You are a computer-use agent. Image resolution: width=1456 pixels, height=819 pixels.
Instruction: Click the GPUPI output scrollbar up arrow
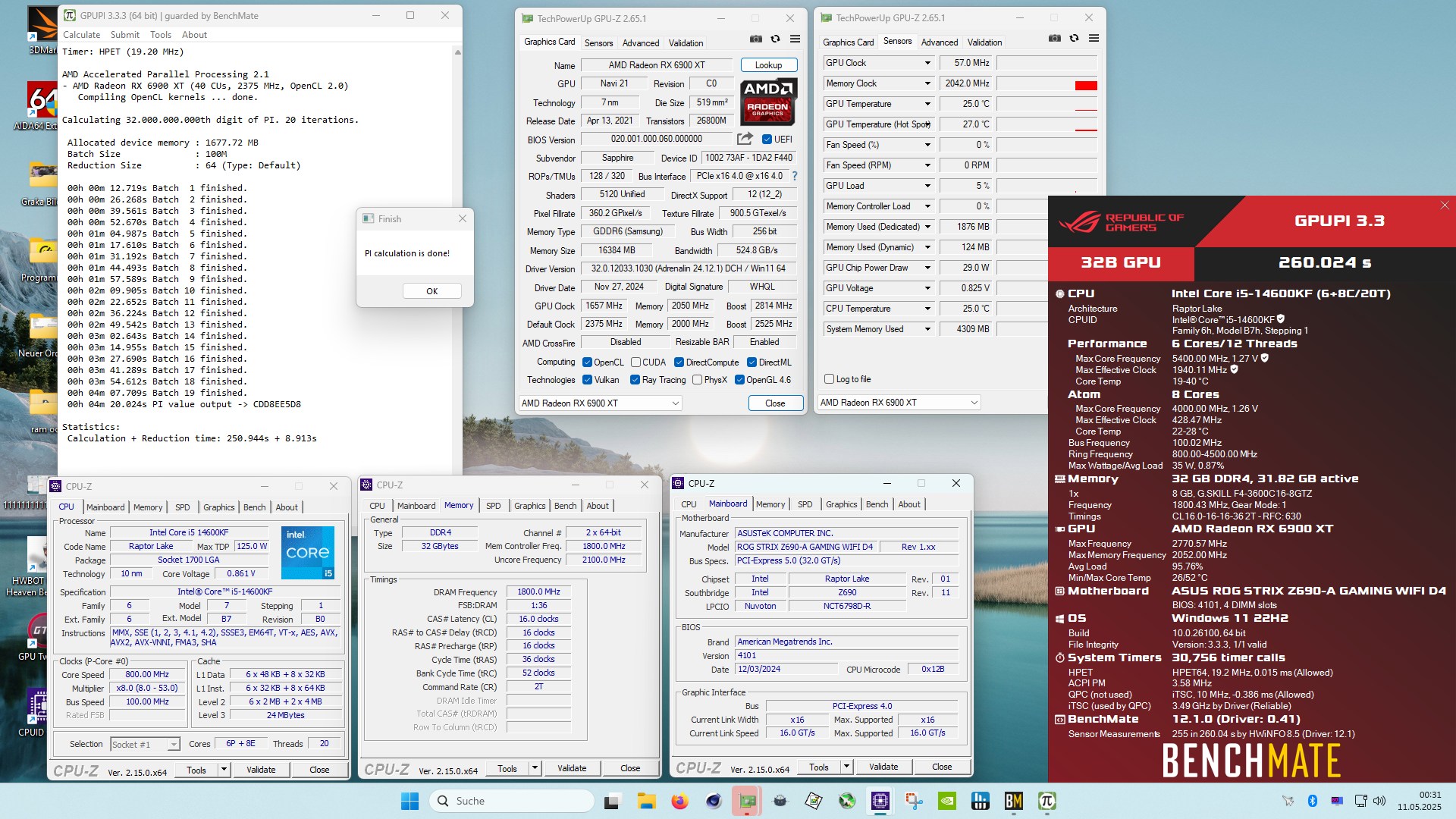[457, 52]
